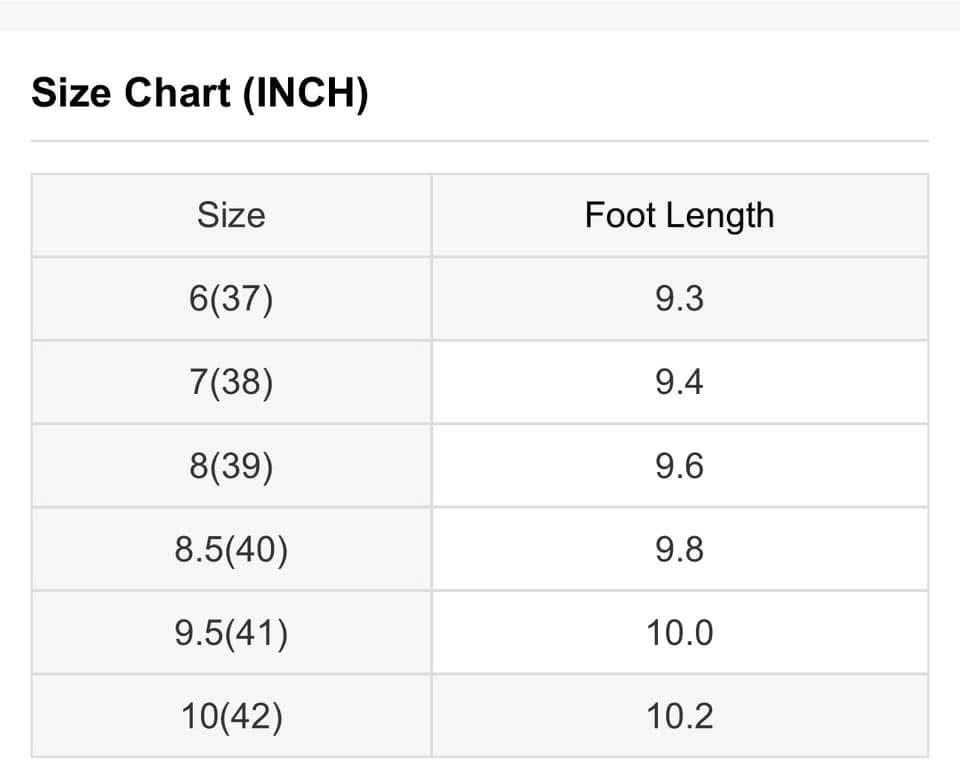This screenshot has height=764, width=960.
Task: Select the 9.3 foot length value
Action: click(x=679, y=299)
